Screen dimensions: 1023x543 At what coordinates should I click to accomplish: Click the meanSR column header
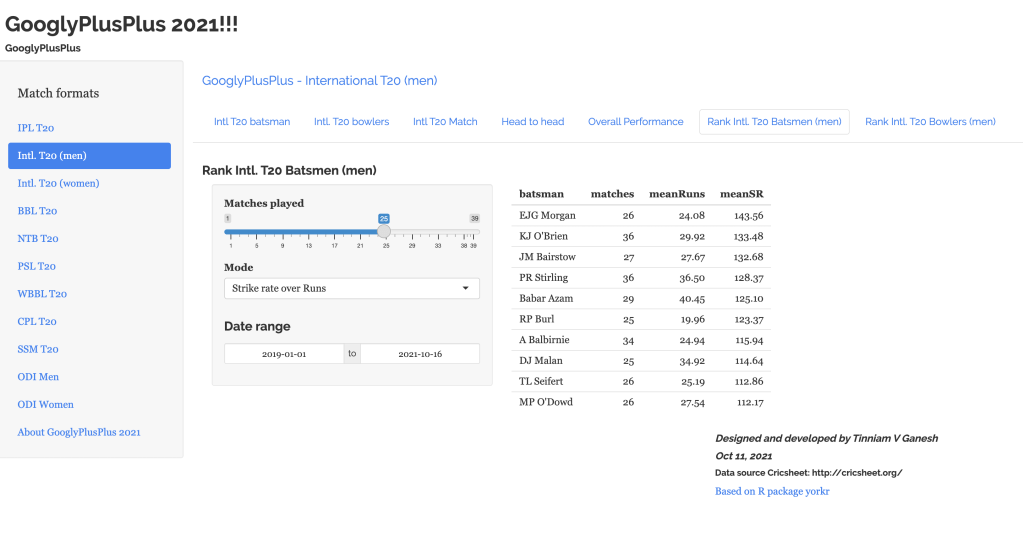click(x=741, y=194)
